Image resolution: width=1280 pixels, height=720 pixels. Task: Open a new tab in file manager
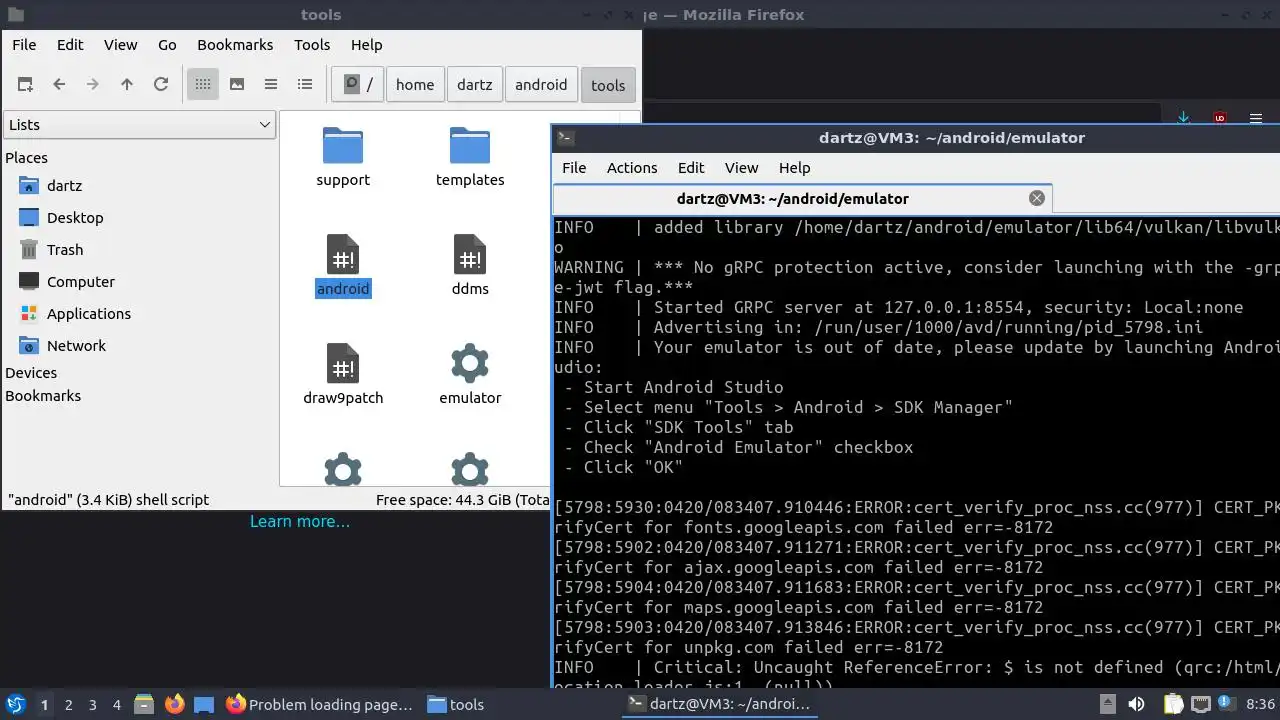pyautogui.click(x=25, y=85)
